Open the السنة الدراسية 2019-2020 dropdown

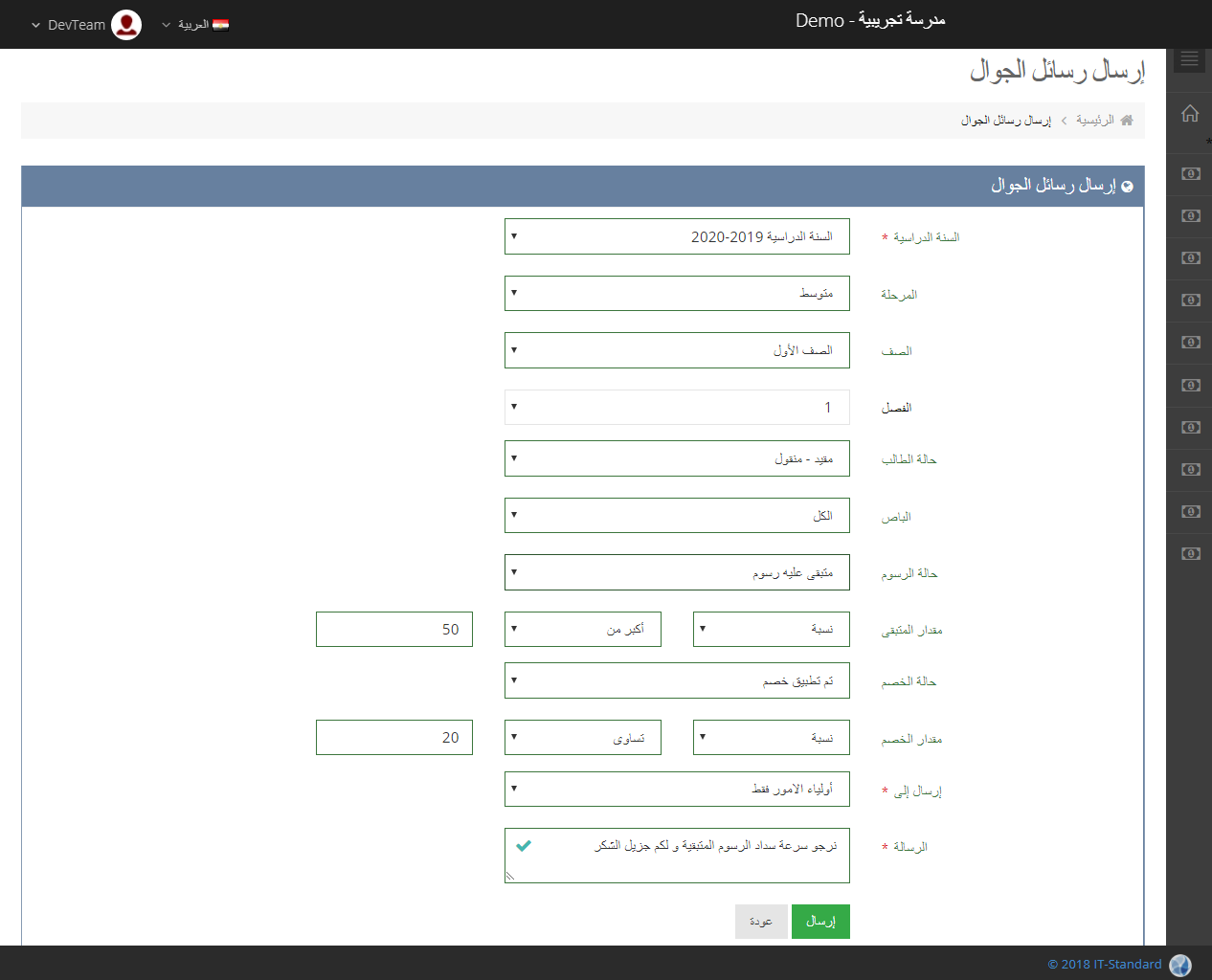coord(677,236)
